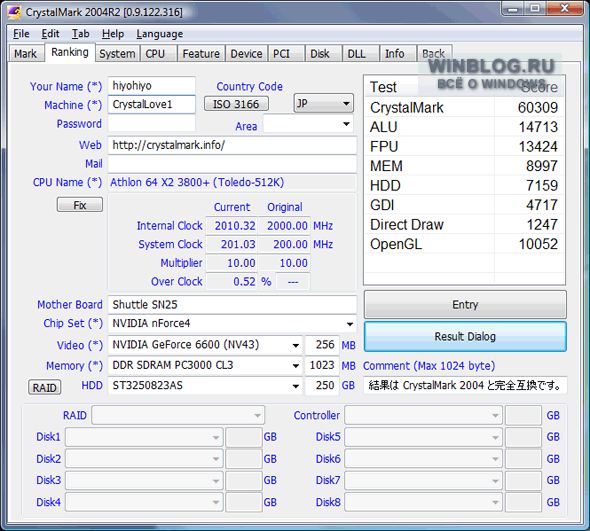The height and width of the screenshot is (531, 590).
Task: Switch to the Mark tab
Action: (26, 53)
